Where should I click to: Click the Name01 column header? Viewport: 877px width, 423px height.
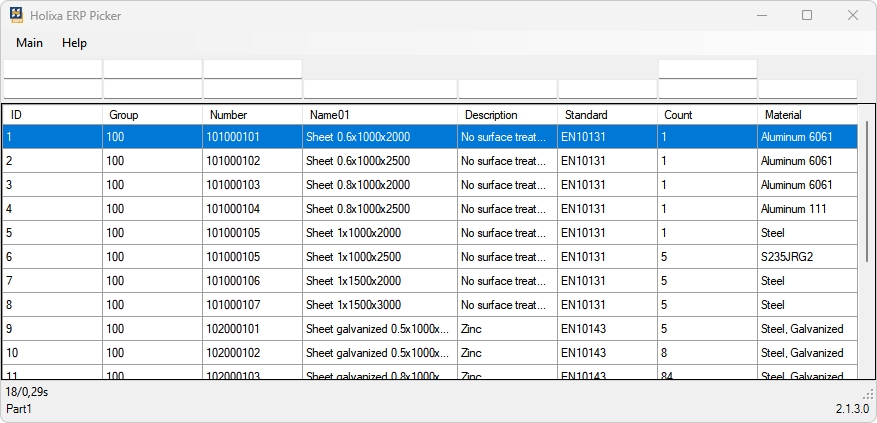coord(379,115)
